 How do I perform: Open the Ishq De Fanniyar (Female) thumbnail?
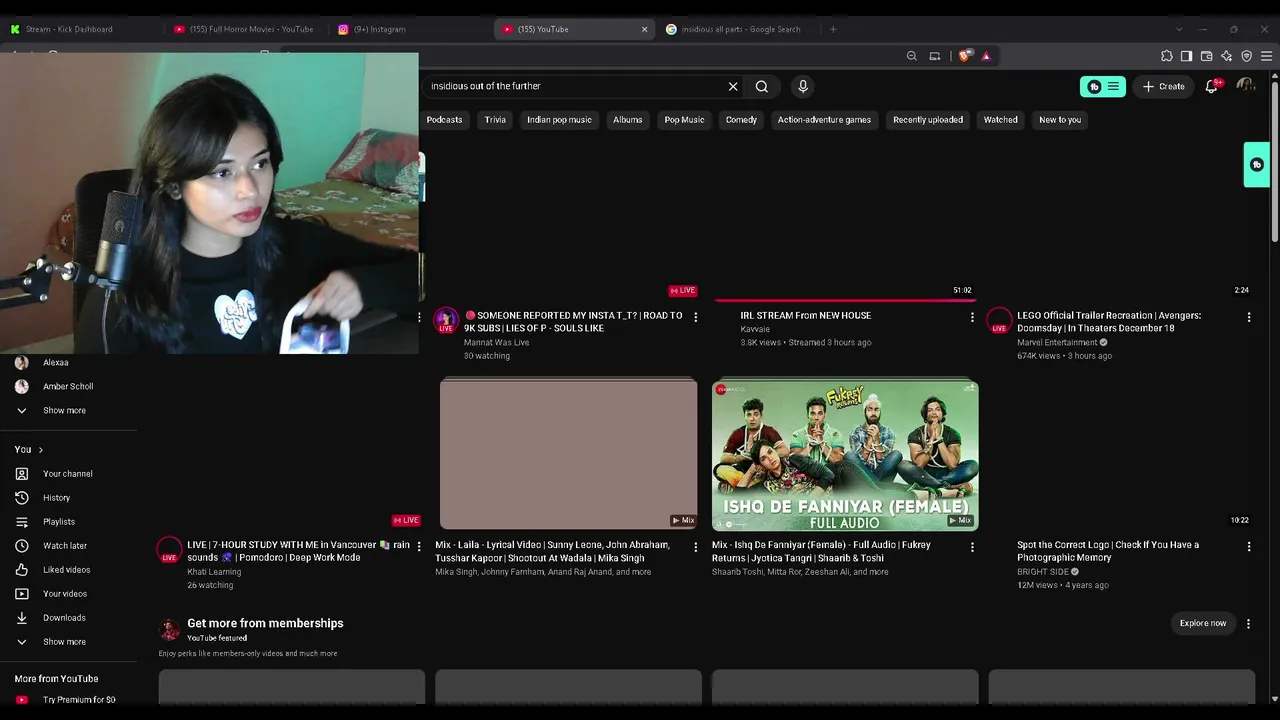point(845,455)
